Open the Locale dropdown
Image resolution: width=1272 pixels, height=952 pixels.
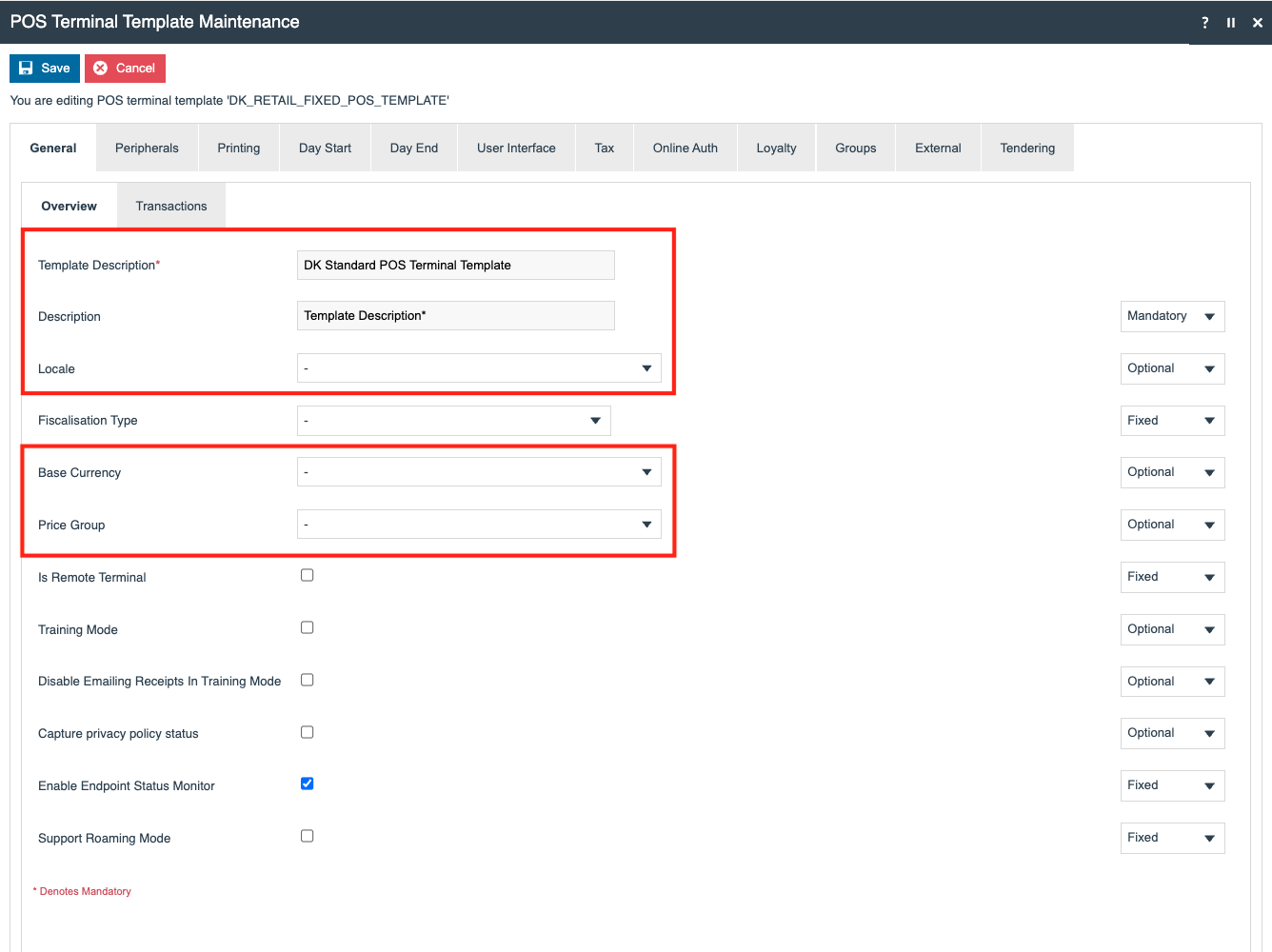coord(479,368)
